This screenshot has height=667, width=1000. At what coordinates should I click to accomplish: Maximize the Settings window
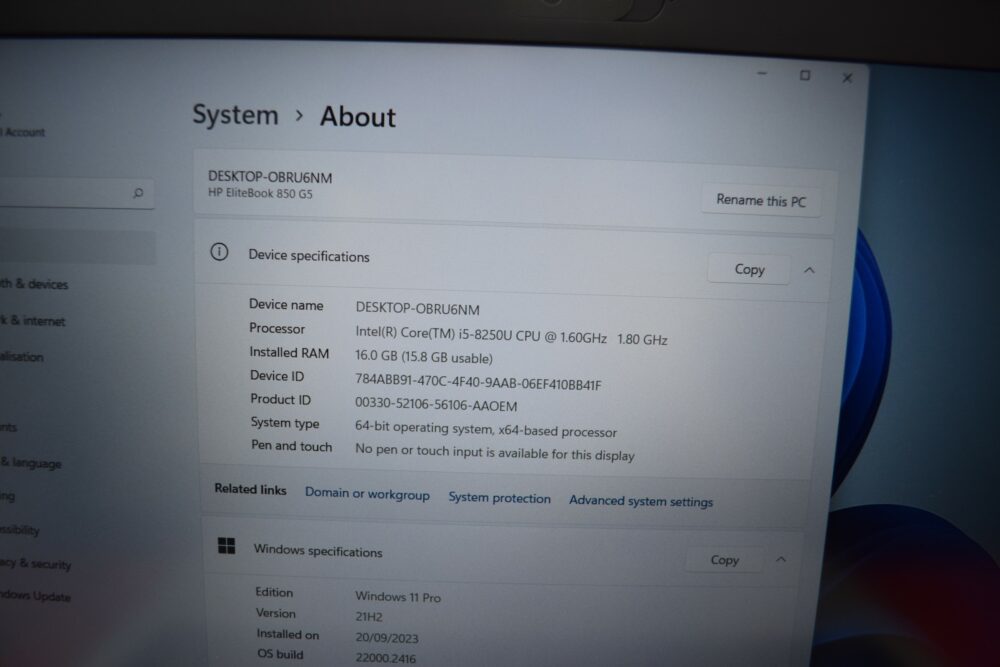coord(805,75)
